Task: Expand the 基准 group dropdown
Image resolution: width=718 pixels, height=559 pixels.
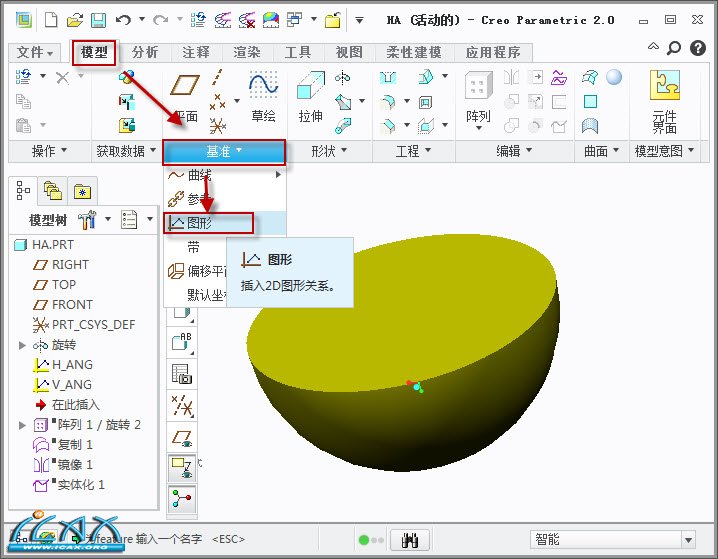Action: click(x=224, y=152)
